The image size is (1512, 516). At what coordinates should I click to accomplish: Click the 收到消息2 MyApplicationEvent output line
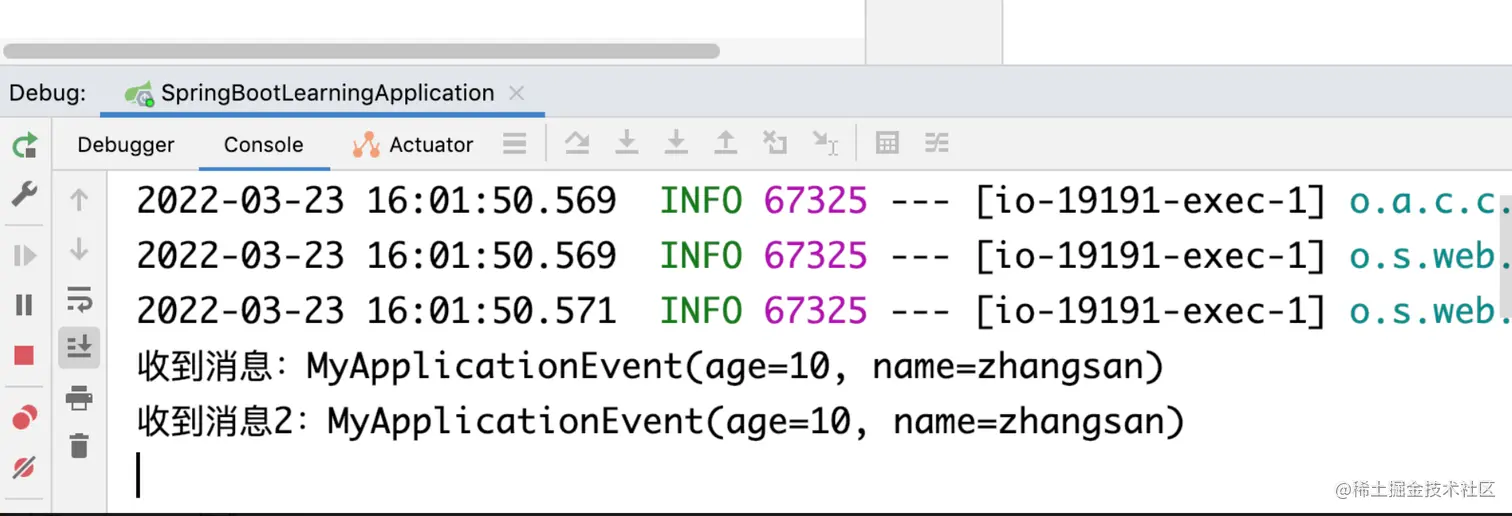point(661,421)
